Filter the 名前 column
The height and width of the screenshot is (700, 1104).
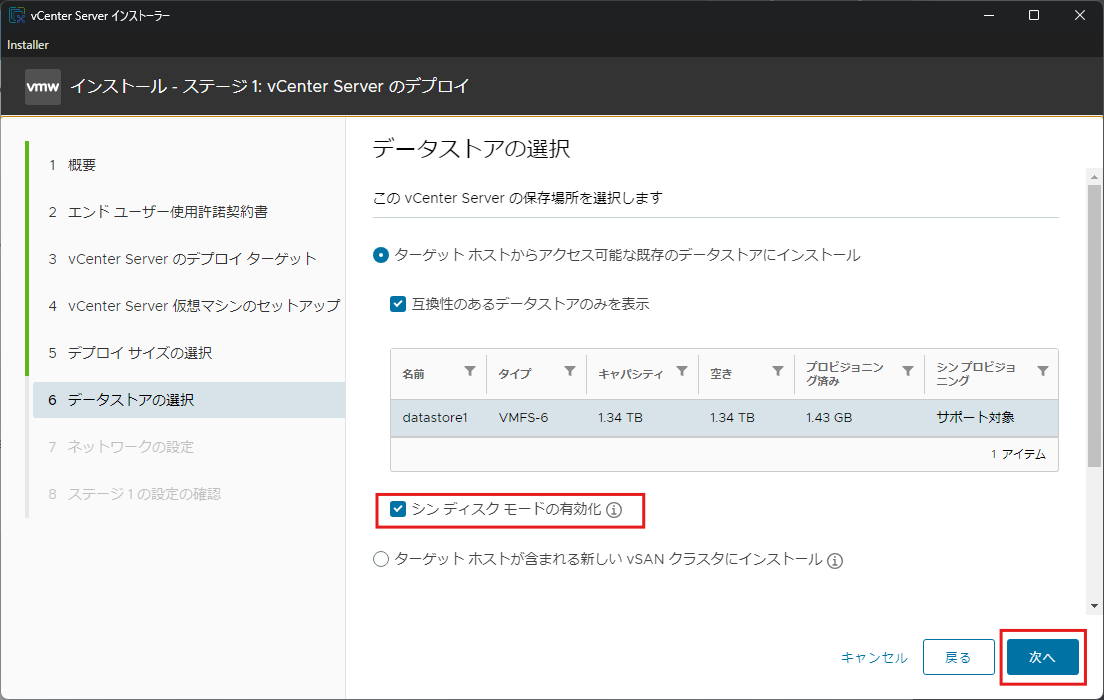[x=470, y=371]
